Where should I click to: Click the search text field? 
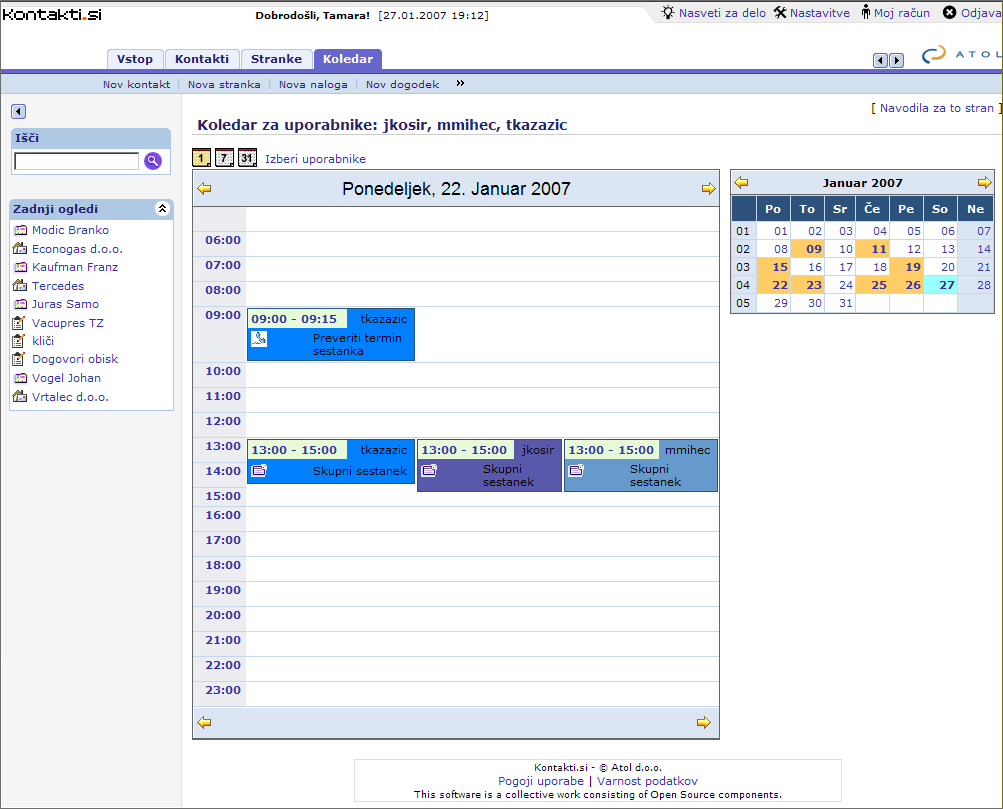click(77, 161)
